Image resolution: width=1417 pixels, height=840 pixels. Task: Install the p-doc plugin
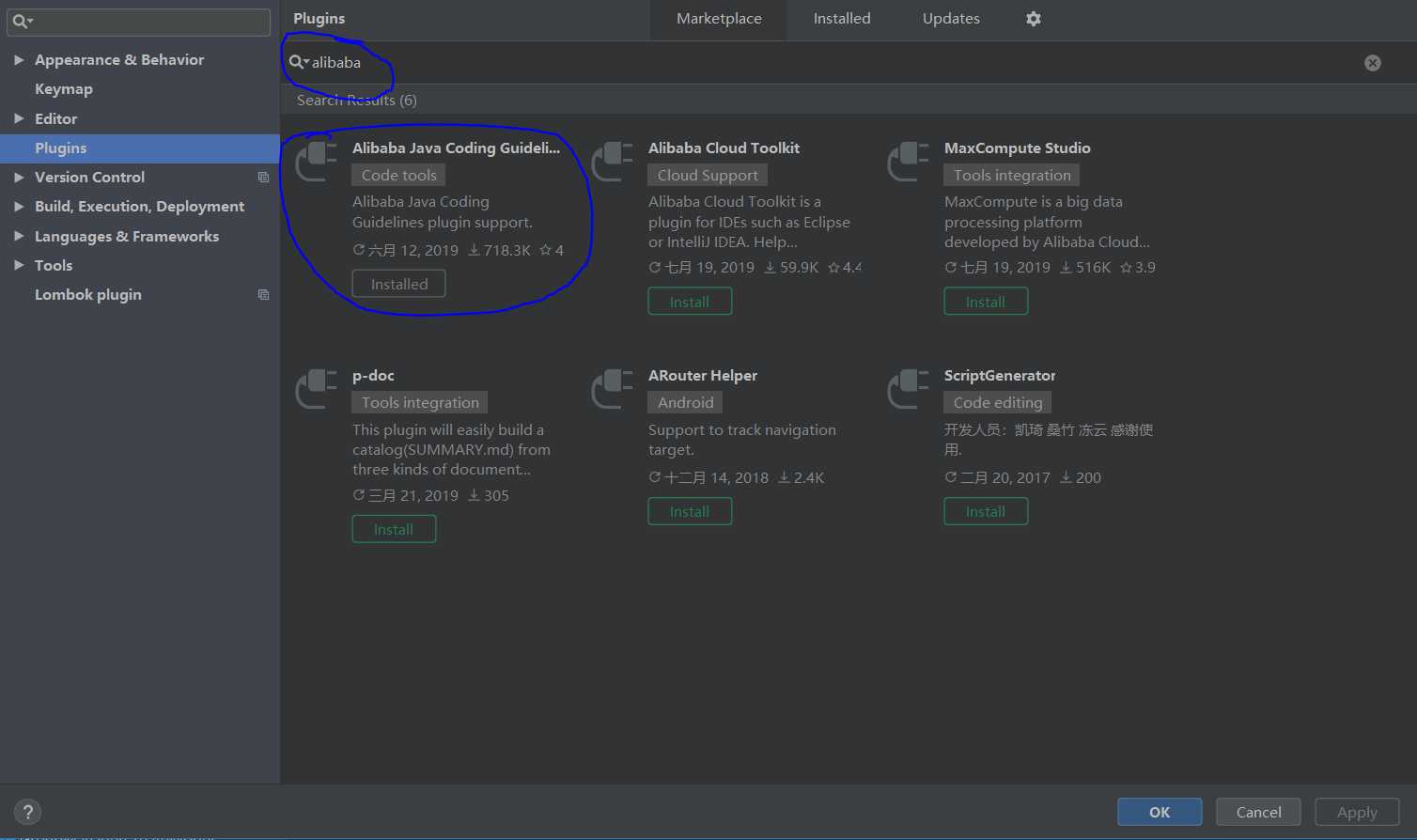click(x=394, y=529)
